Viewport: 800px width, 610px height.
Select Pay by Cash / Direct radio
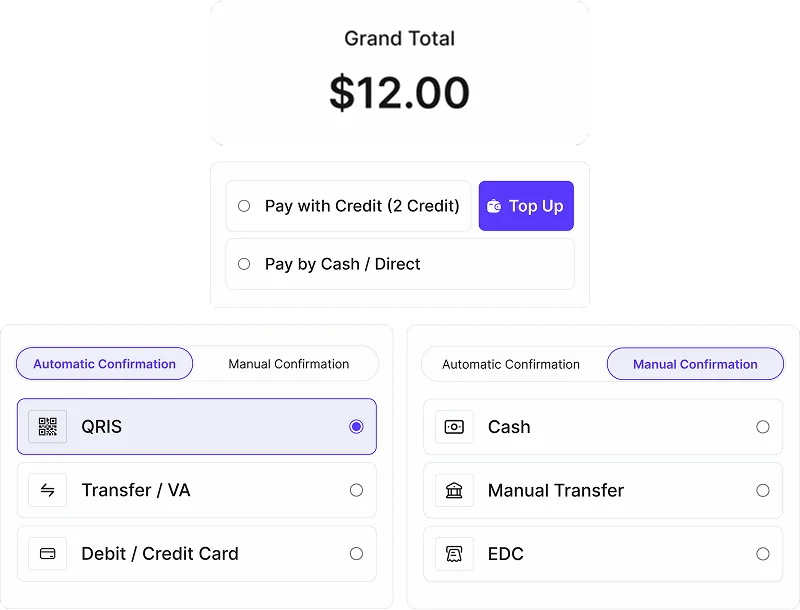[x=244, y=264]
